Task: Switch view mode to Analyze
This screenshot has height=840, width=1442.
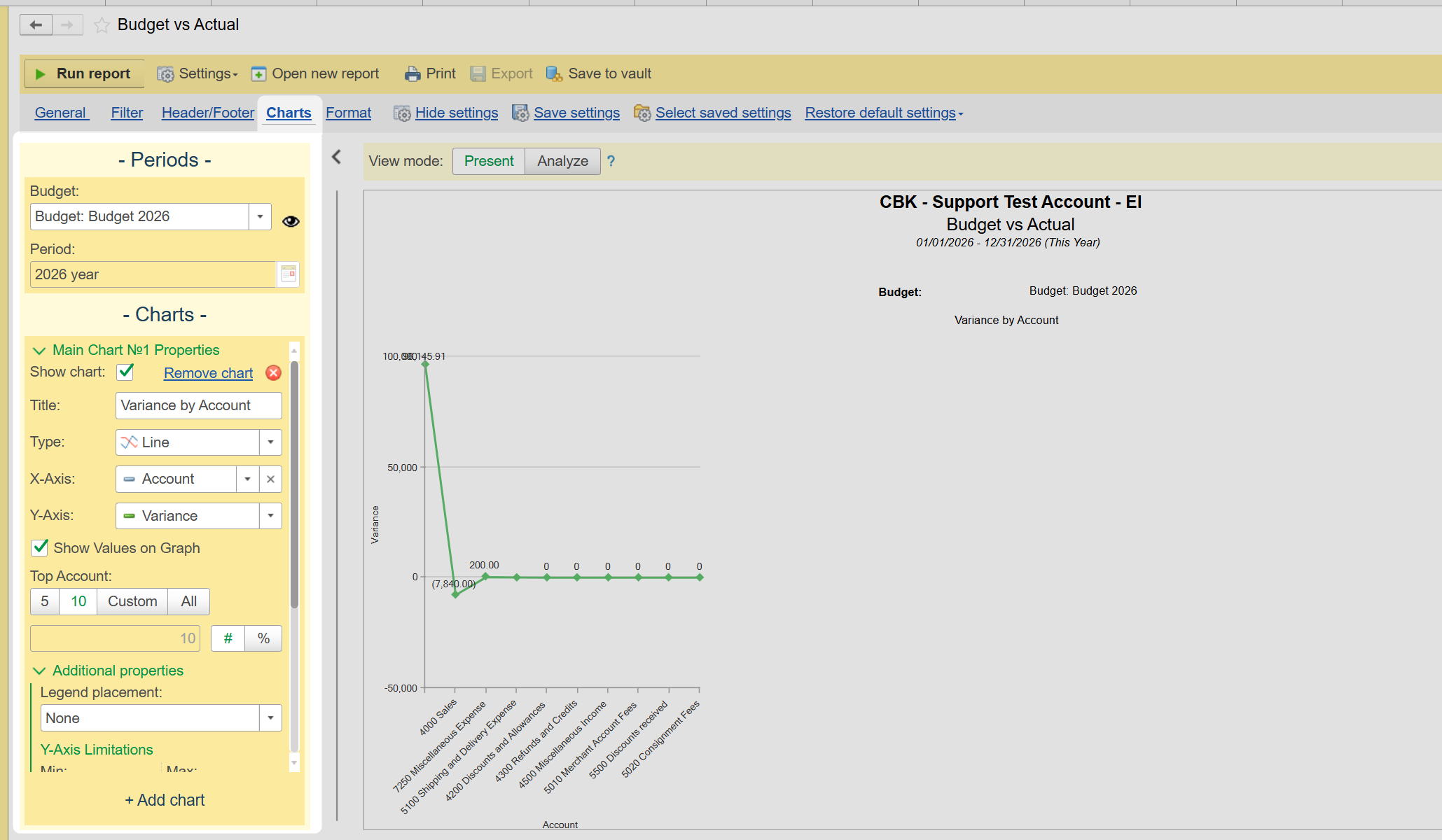Action: click(562, 161)
